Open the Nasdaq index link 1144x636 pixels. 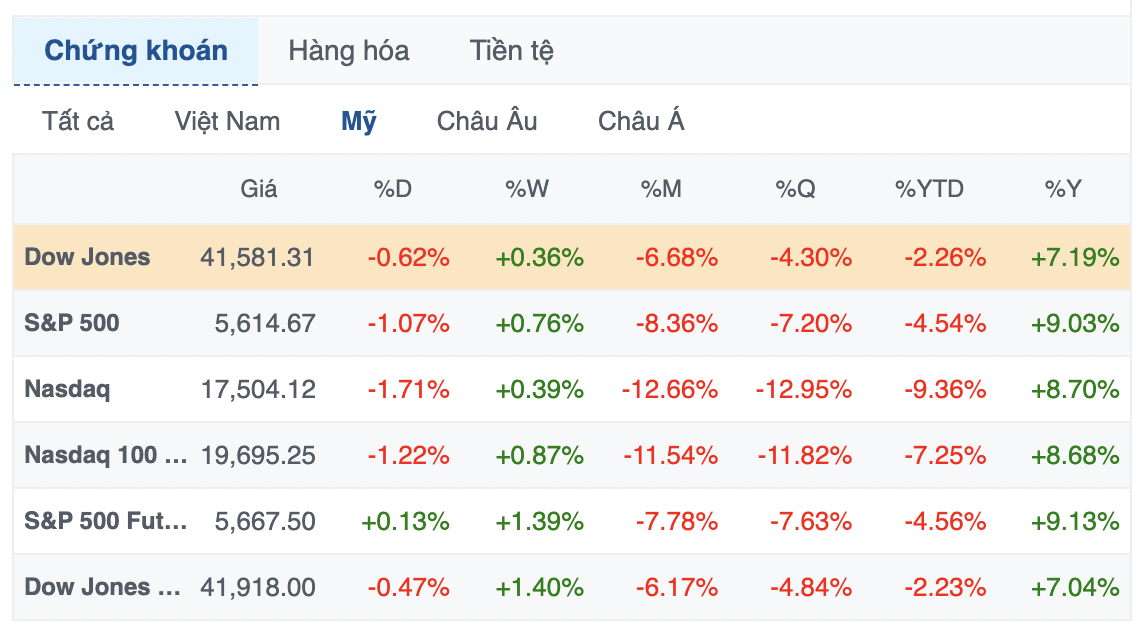(67, 389)
